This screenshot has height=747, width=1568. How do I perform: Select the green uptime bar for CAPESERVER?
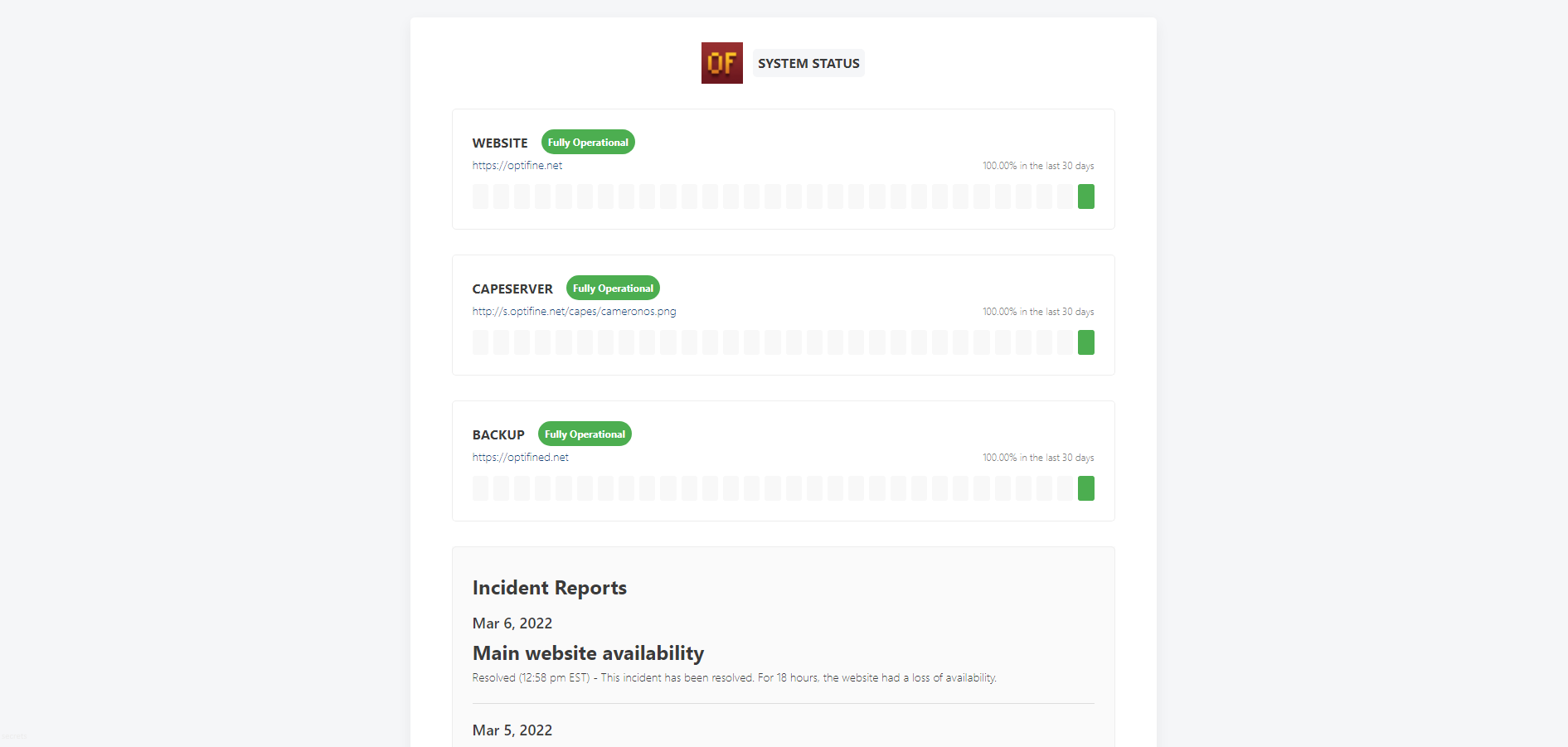[1086, 342]
